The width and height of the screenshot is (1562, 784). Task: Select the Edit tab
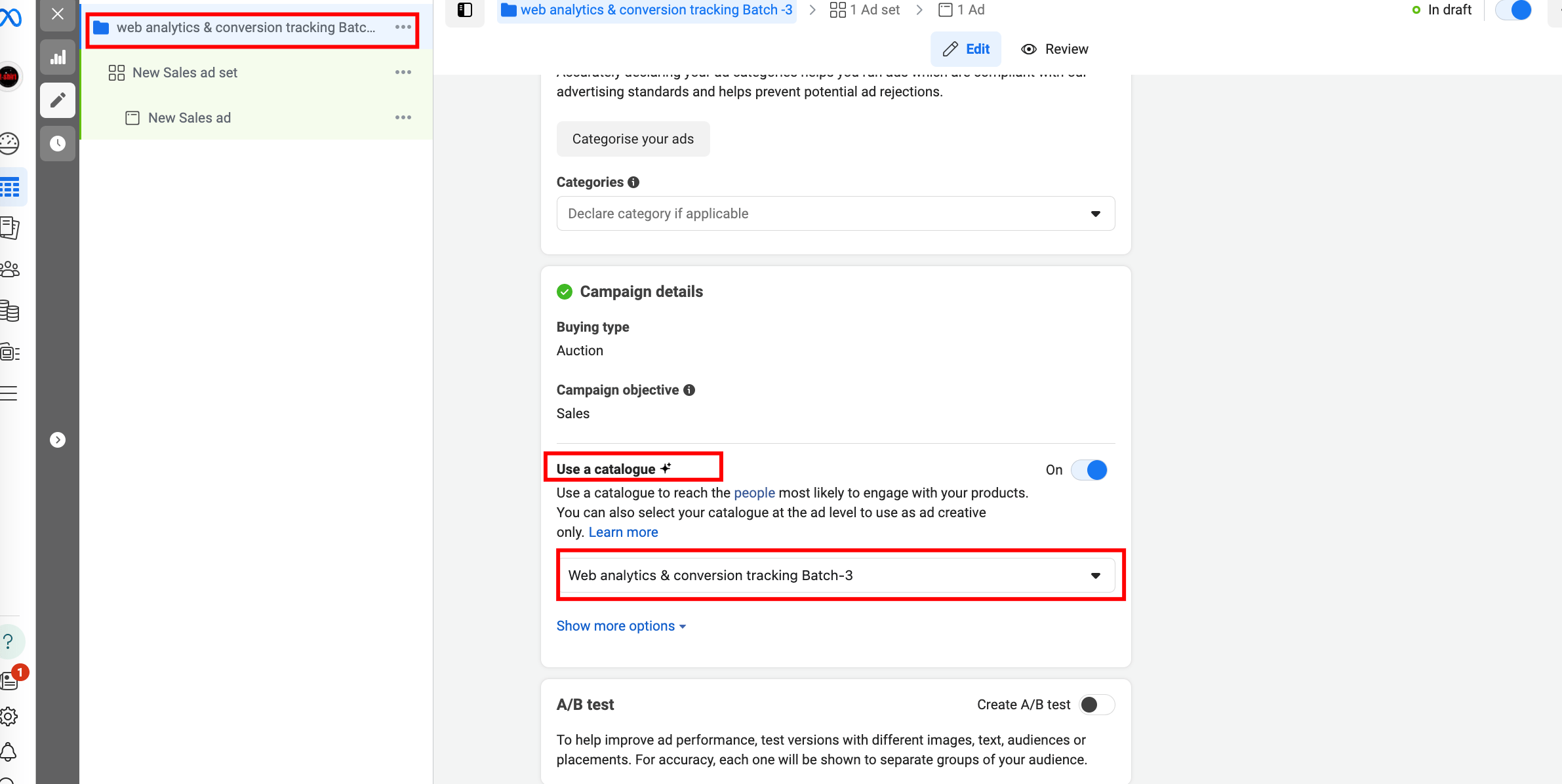(966, 49)
